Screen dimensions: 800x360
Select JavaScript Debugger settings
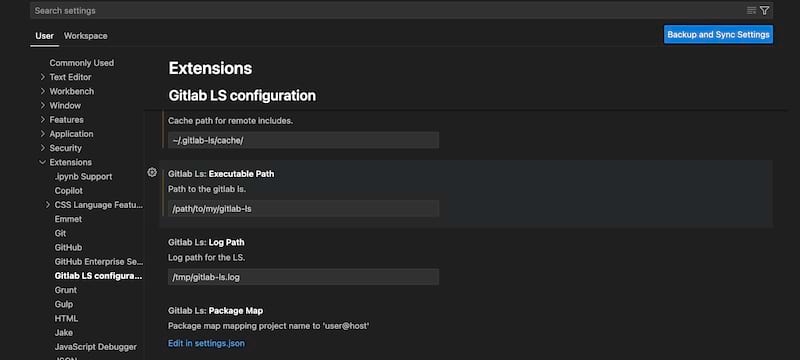tap(95, 347)
